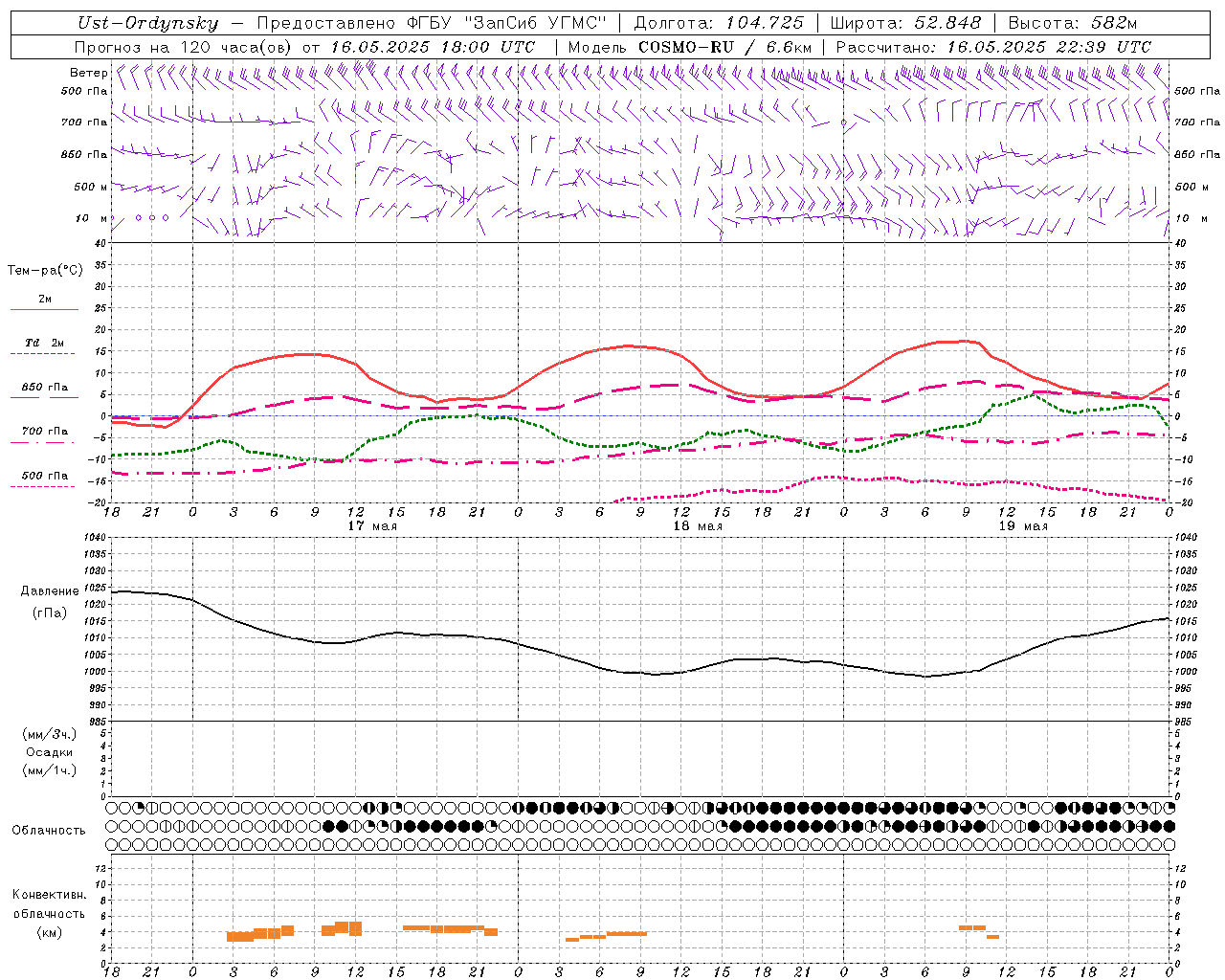1225x980 pixels.
Task: Click the Тем-ра(°C) panel label
Action: [45, 271]
